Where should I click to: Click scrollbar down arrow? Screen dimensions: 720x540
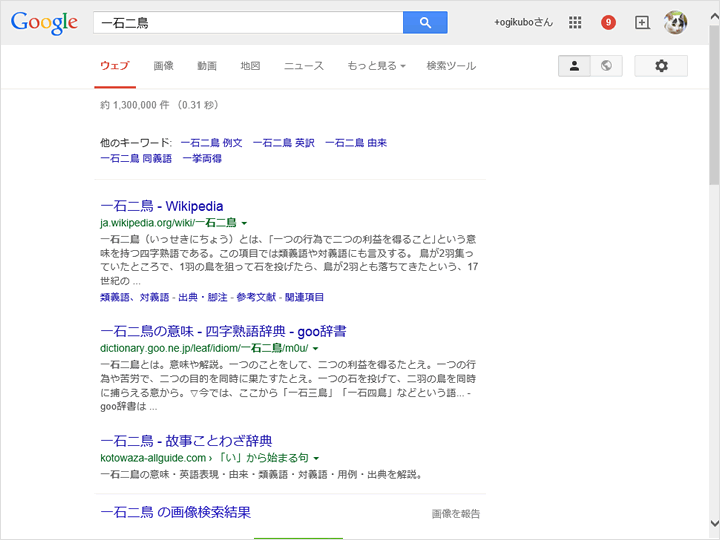pos(714,523)
